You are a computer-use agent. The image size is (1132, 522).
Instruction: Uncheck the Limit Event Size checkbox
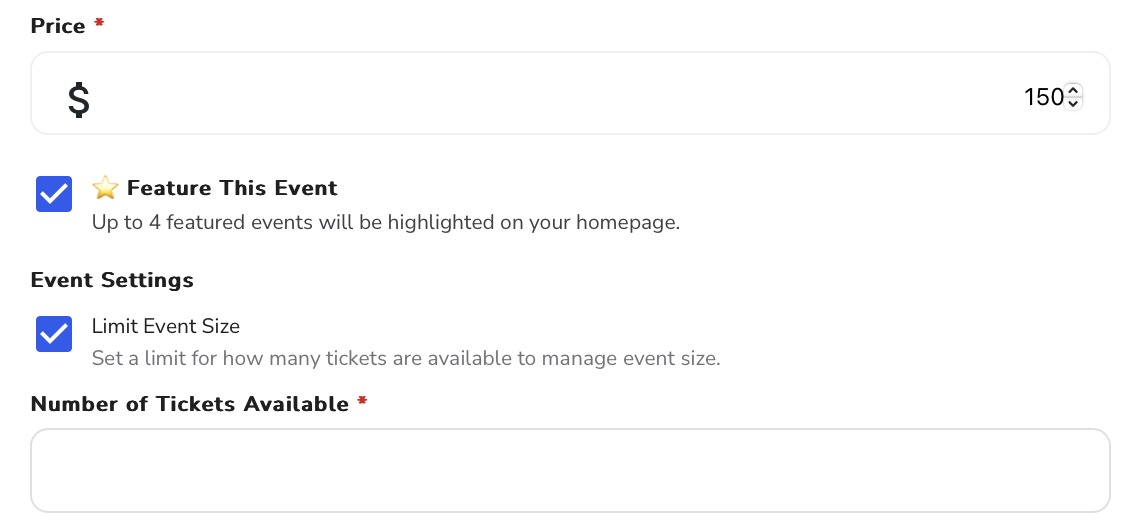(x=54, y=334)
